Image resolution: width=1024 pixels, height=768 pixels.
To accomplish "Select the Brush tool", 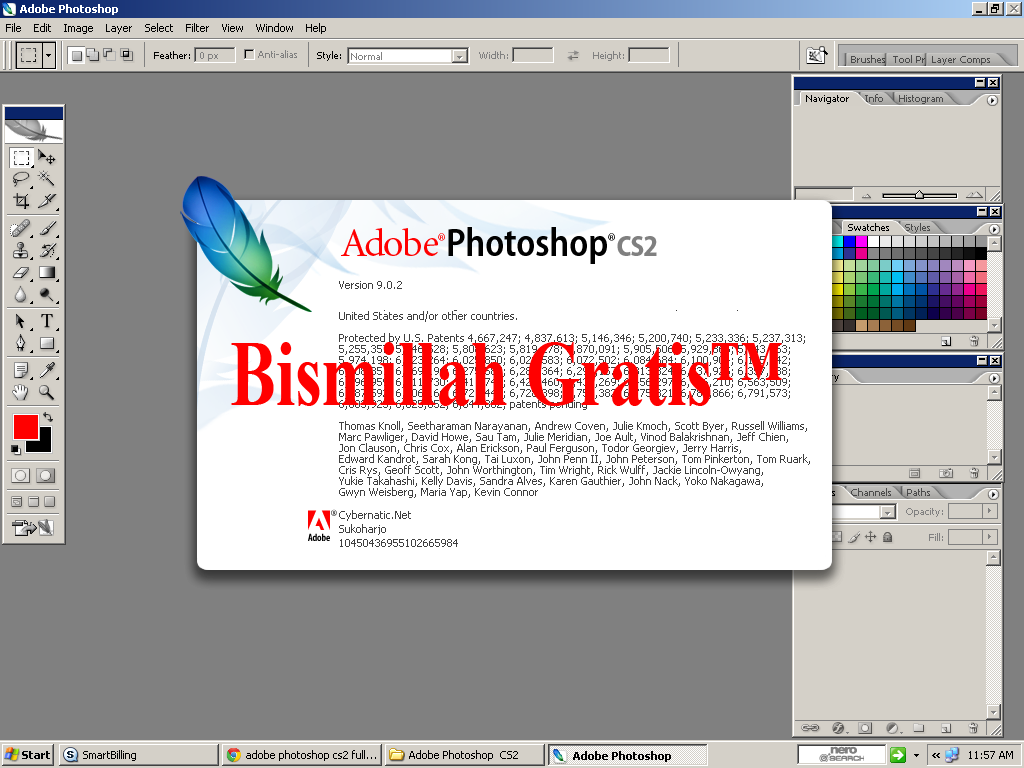I will [x=46, y=228].
